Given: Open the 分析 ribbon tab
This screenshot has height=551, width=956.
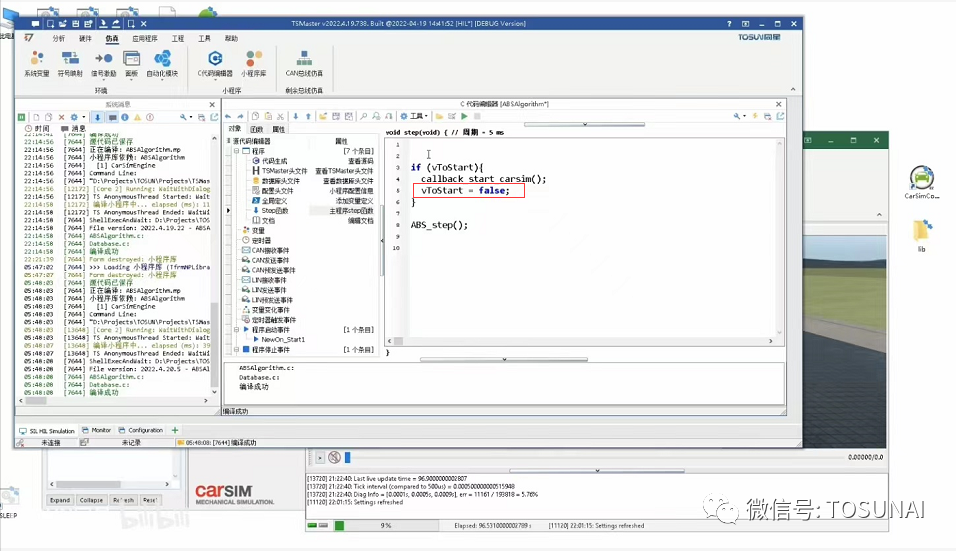Looking at the screenshot, I should tap(59, 38).
